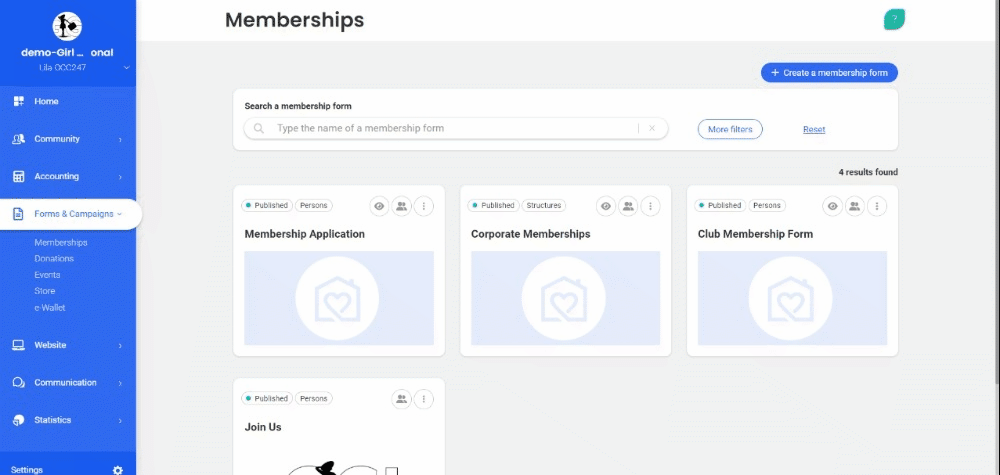Image resolution: width=1000 pixels, height=475 pixels.
Task: Open Events under Forms & Campaigns
Action: click(x=47, y=275)
